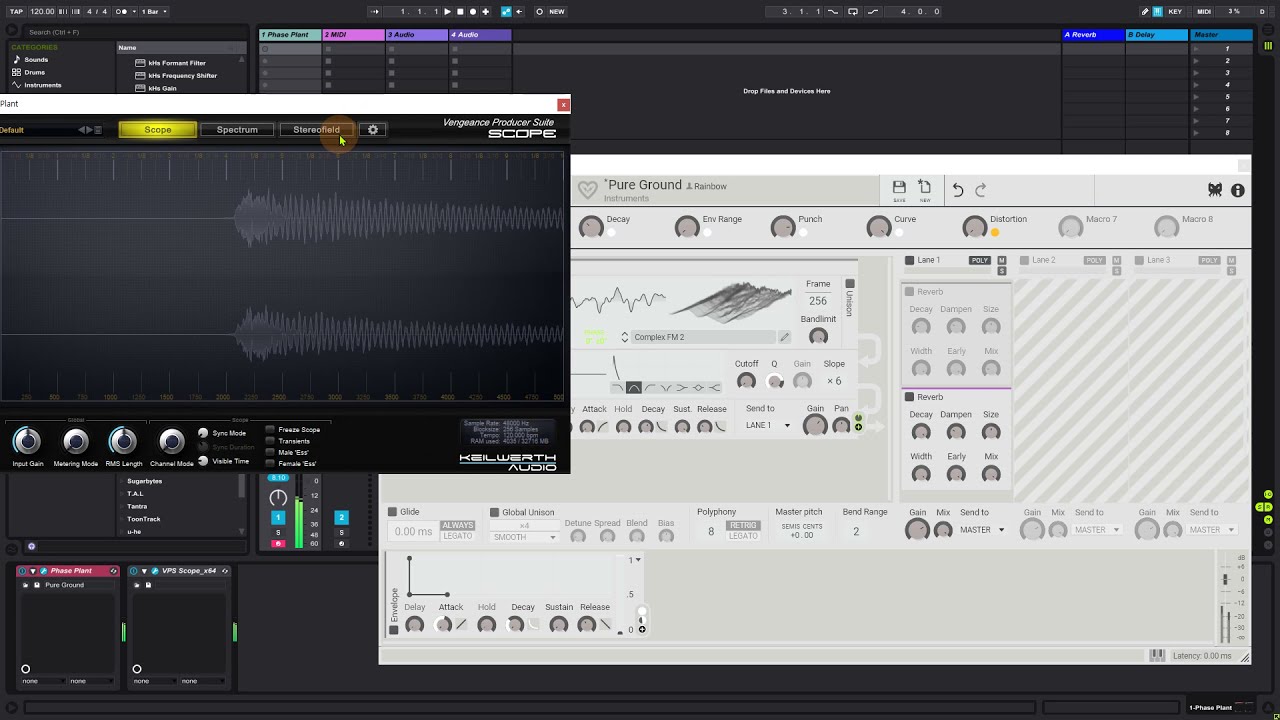Click the Play button in Ableton transport
Screen dimensions: 1280x720
[447, 12]
